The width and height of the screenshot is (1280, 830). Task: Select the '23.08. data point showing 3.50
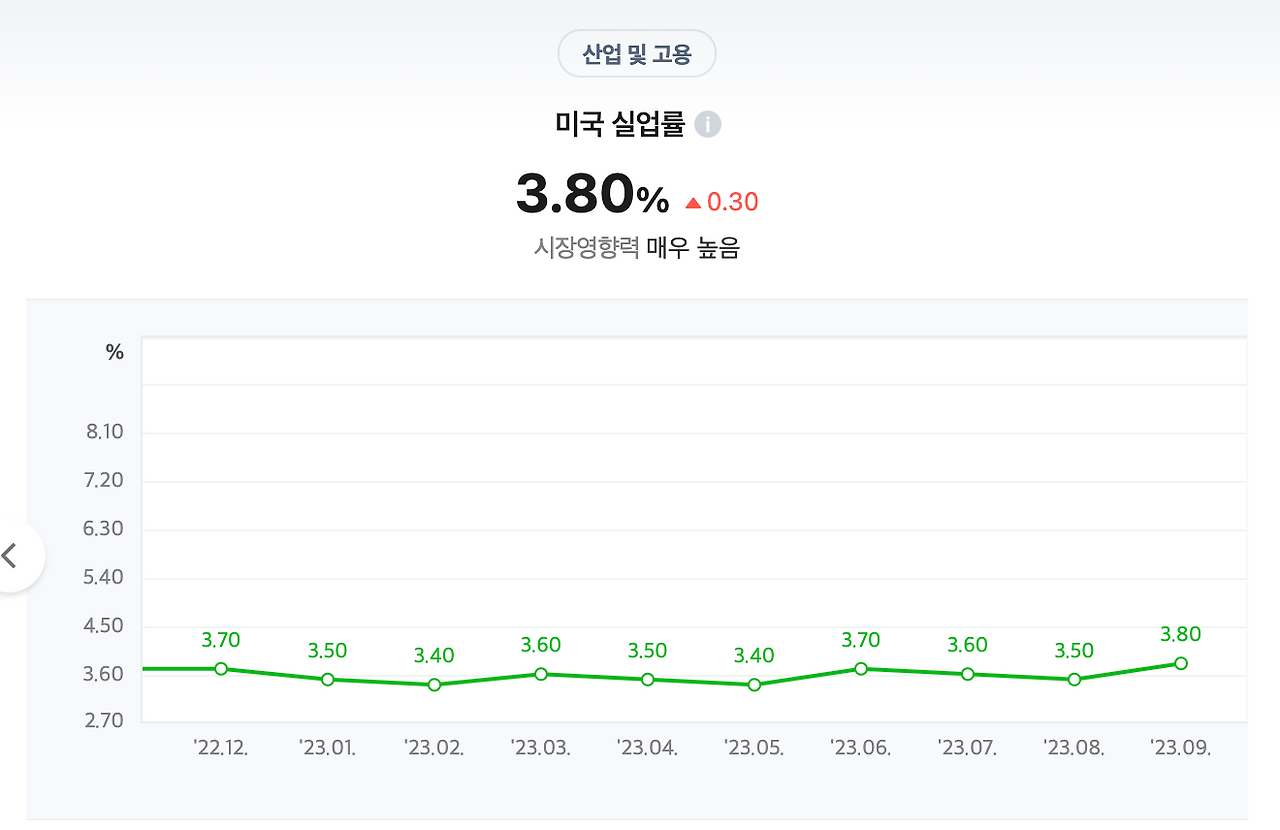[1072, 679]
